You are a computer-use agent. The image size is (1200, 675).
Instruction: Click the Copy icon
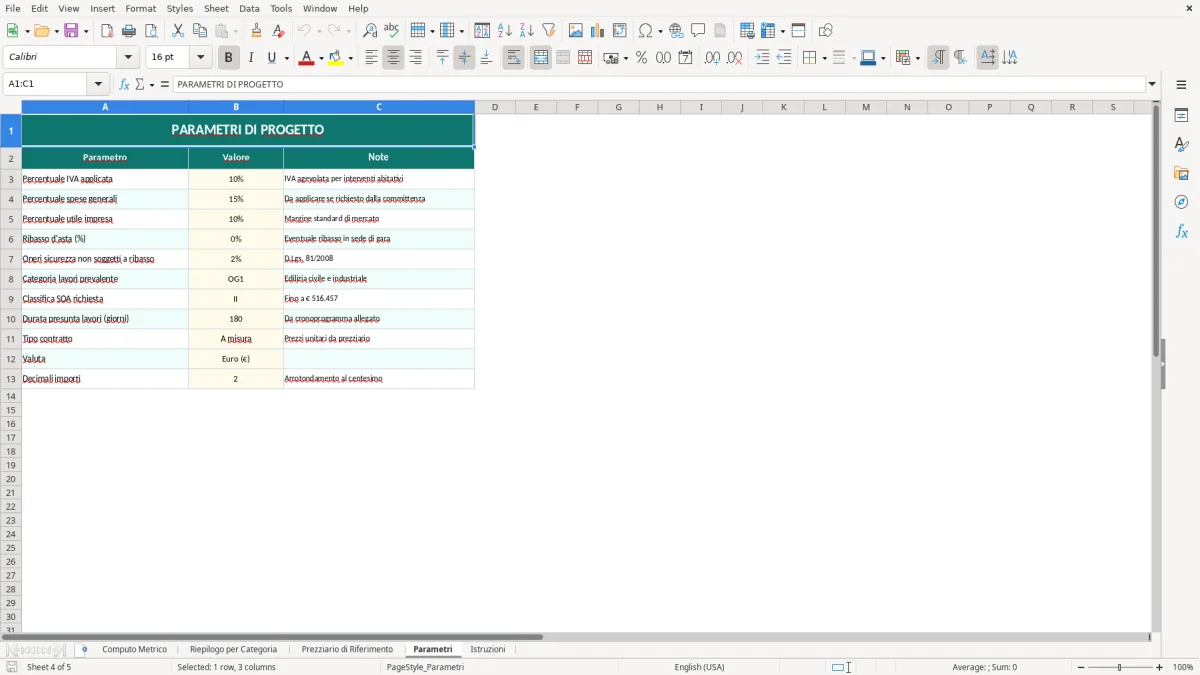click(200, 31)
